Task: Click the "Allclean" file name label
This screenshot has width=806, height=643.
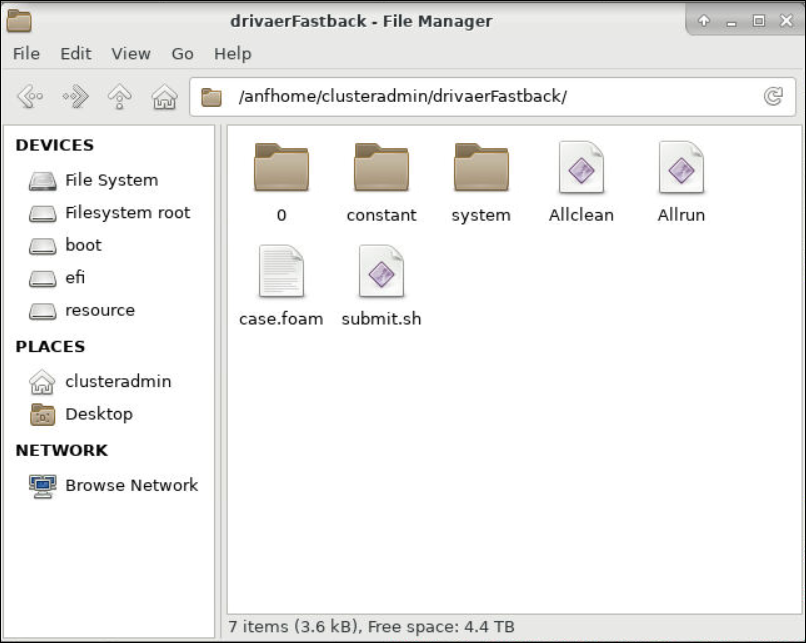Action: [581, 215]
